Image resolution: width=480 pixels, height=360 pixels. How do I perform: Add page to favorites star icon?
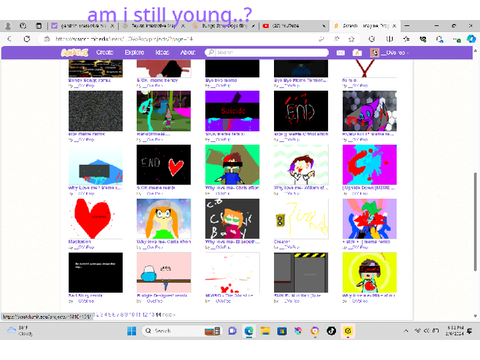(x=351, y=39)
